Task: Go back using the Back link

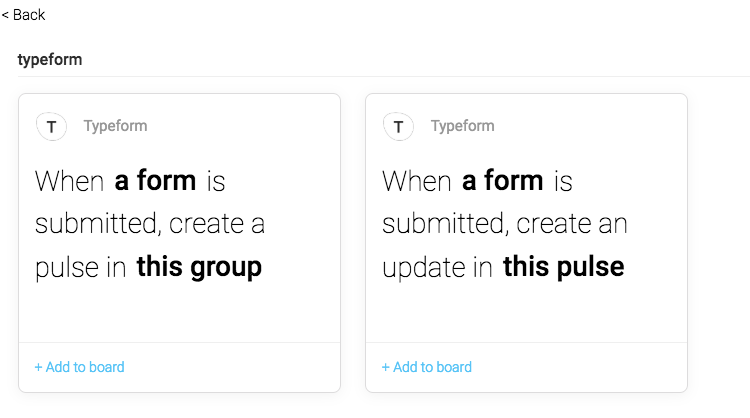Action: [23, 15]
